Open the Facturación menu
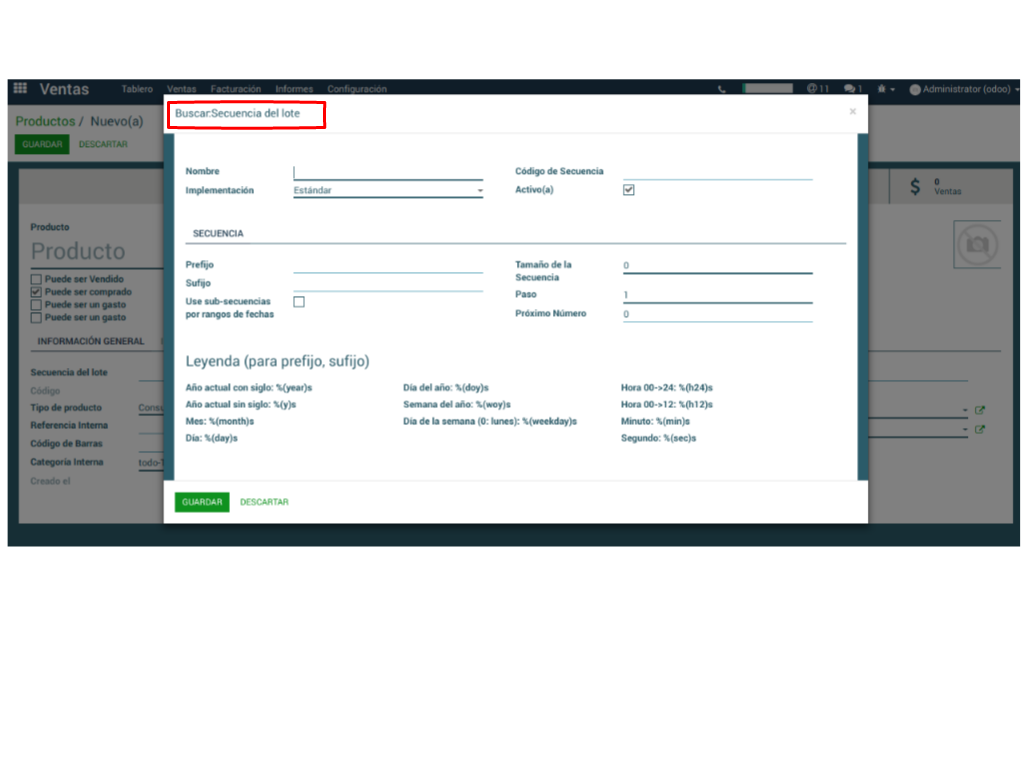1023x767 pixels. (x=235, y=89)
